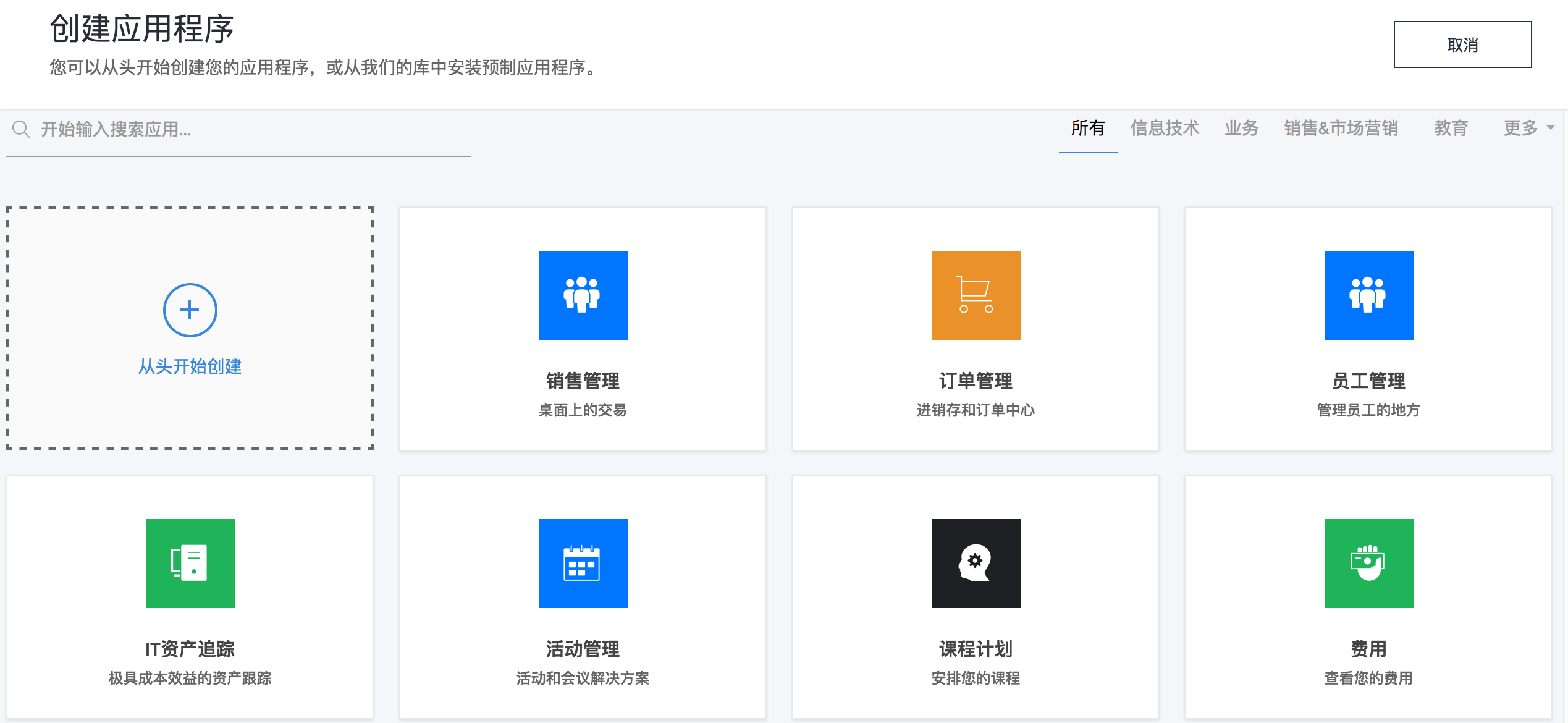Select the 活动管理 calendar icon
The height and width of the screenshot is (723, 1568).
583,563
